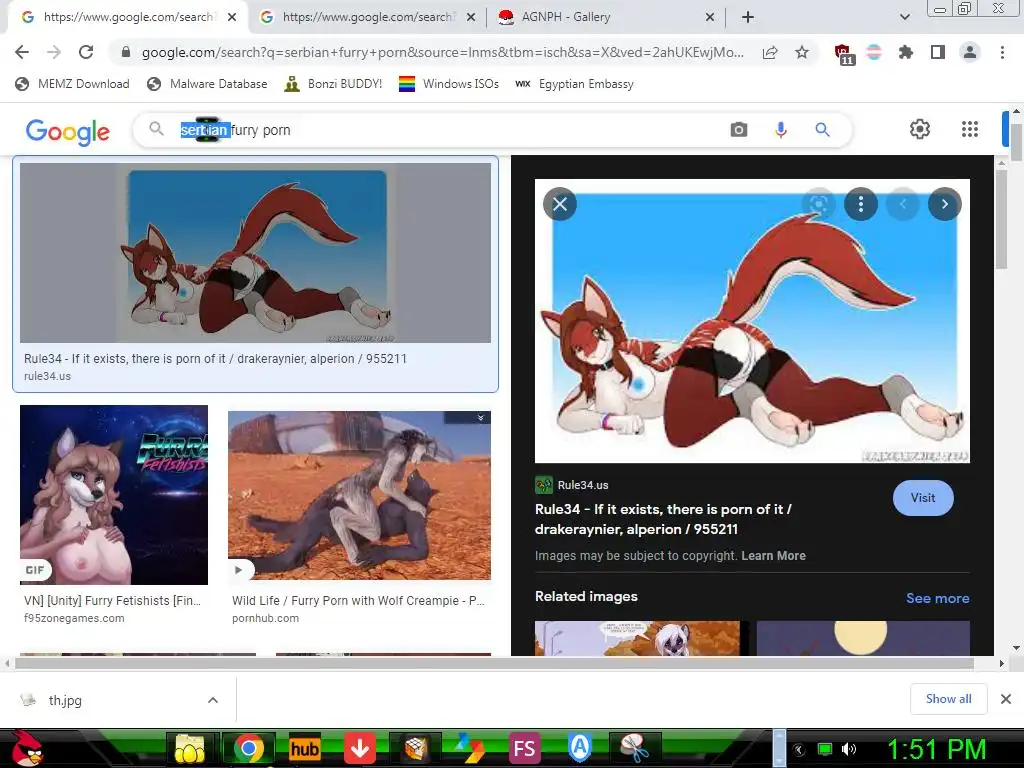This screenshot has width=1024, height=768.
Task: Close the image preview panel
Action: tap(560, 204)
